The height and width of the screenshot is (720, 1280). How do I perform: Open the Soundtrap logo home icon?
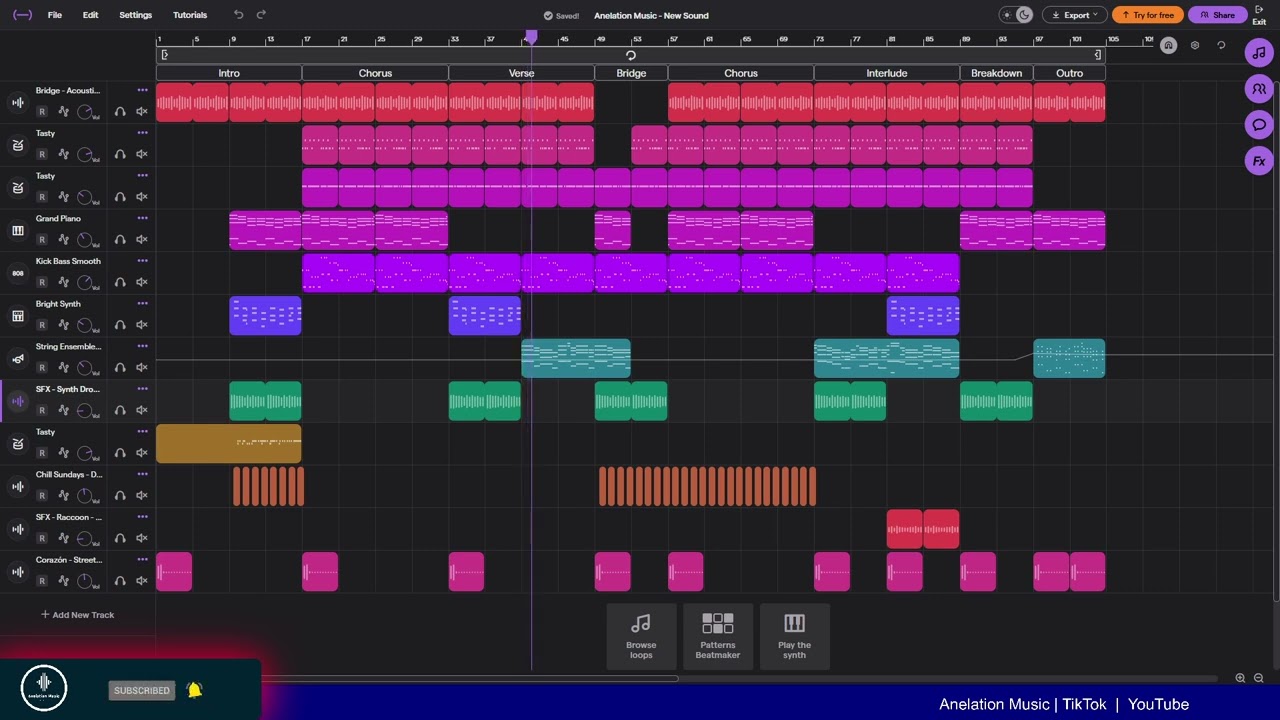22,15
